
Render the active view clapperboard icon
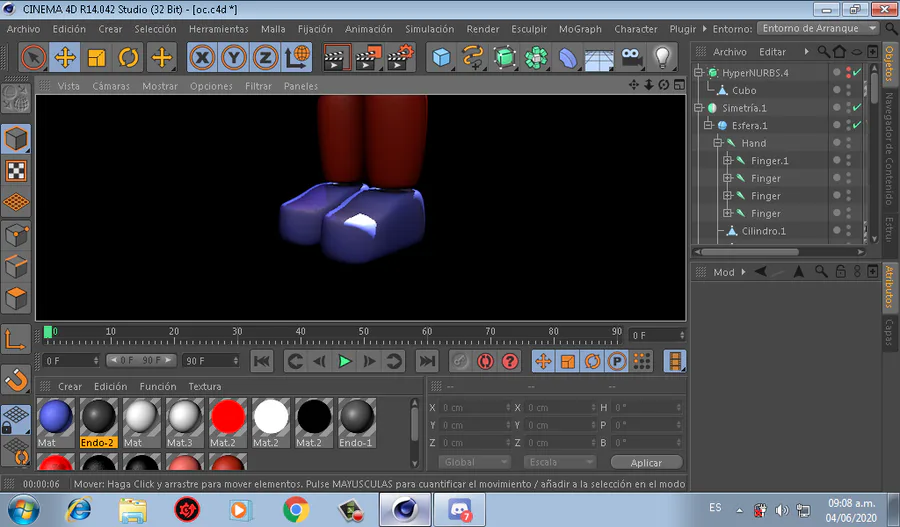[x=336, y=57]
